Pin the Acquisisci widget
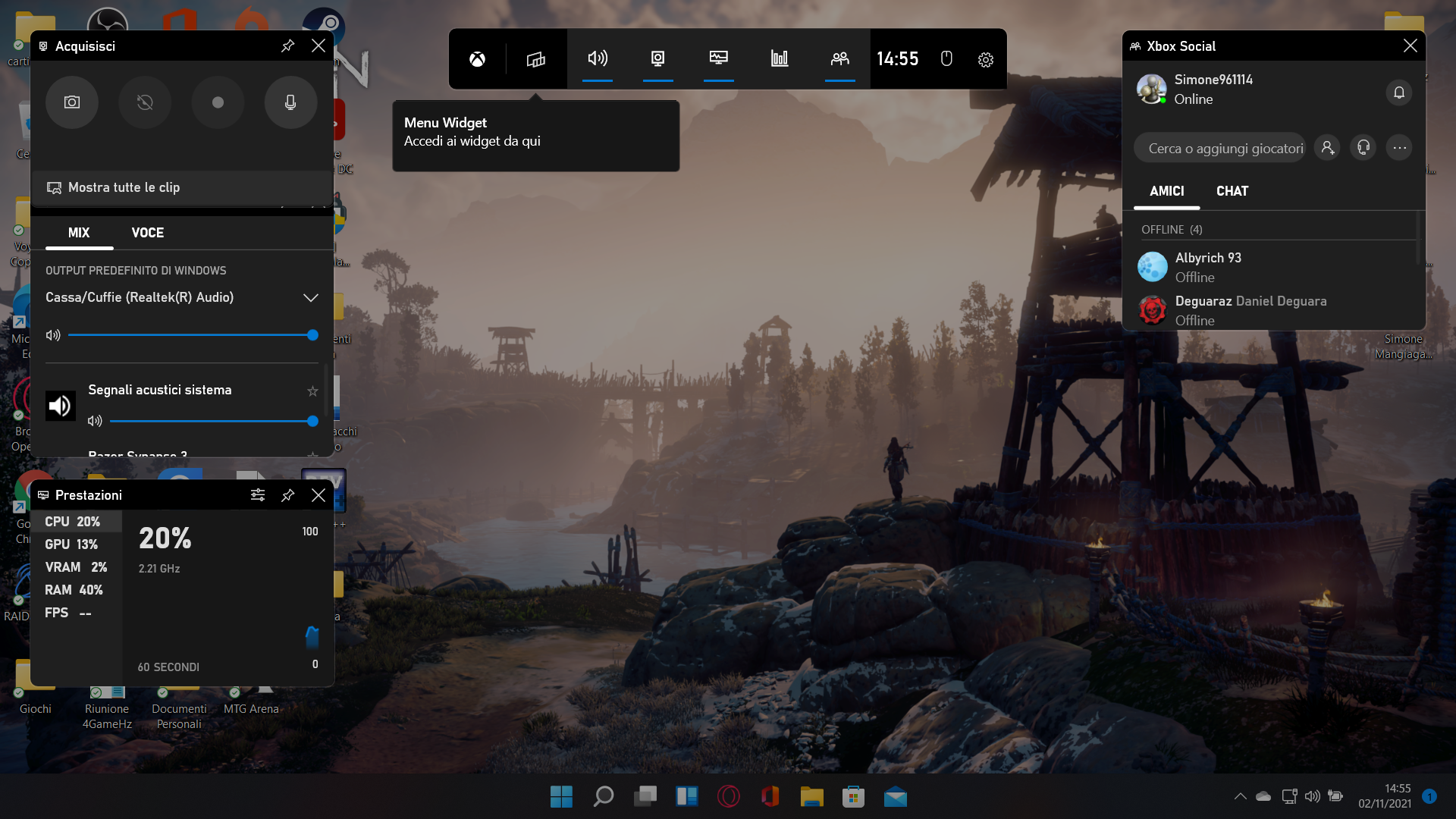 point(287,46)
